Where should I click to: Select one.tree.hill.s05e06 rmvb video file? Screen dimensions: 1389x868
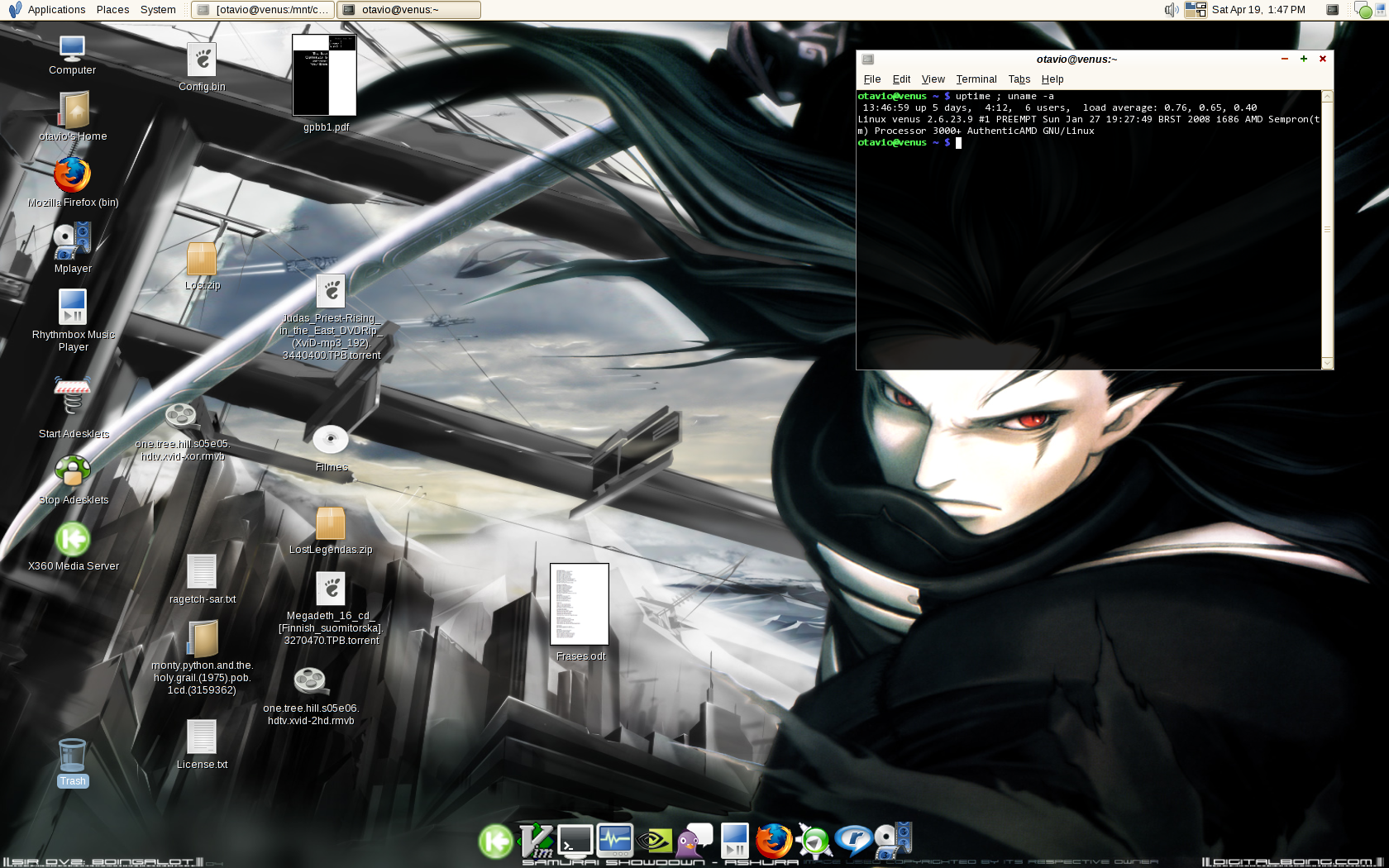[x=310, y=681]
